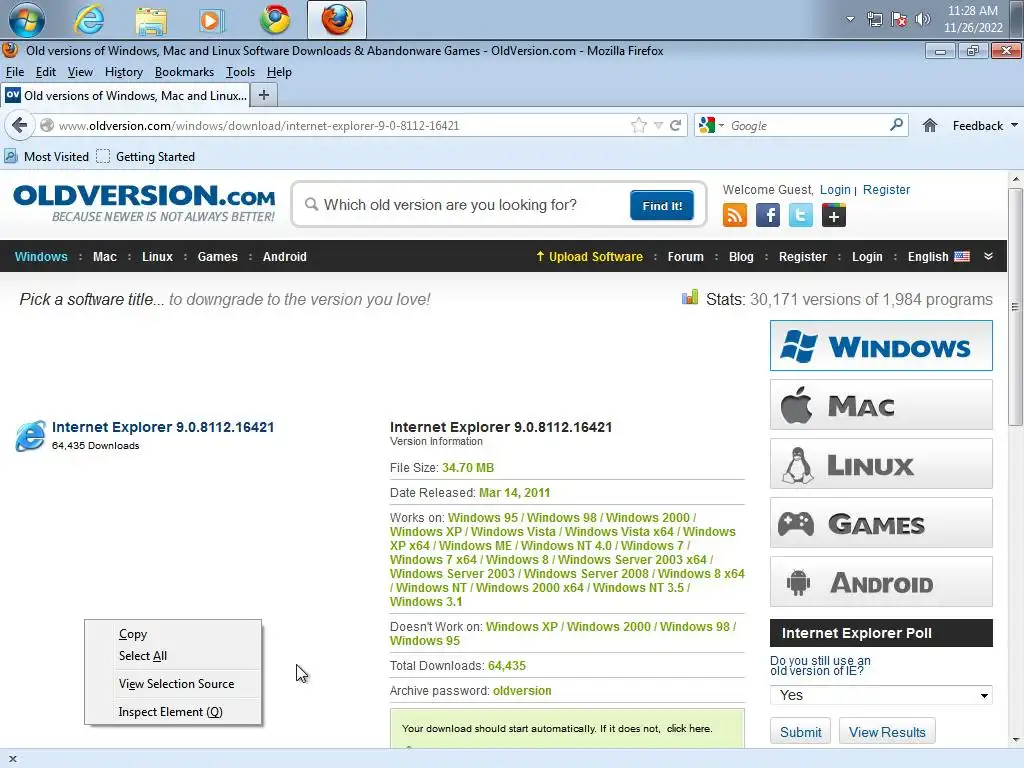
Task: Select Android in the black nav bar
Action: [285, 257]
